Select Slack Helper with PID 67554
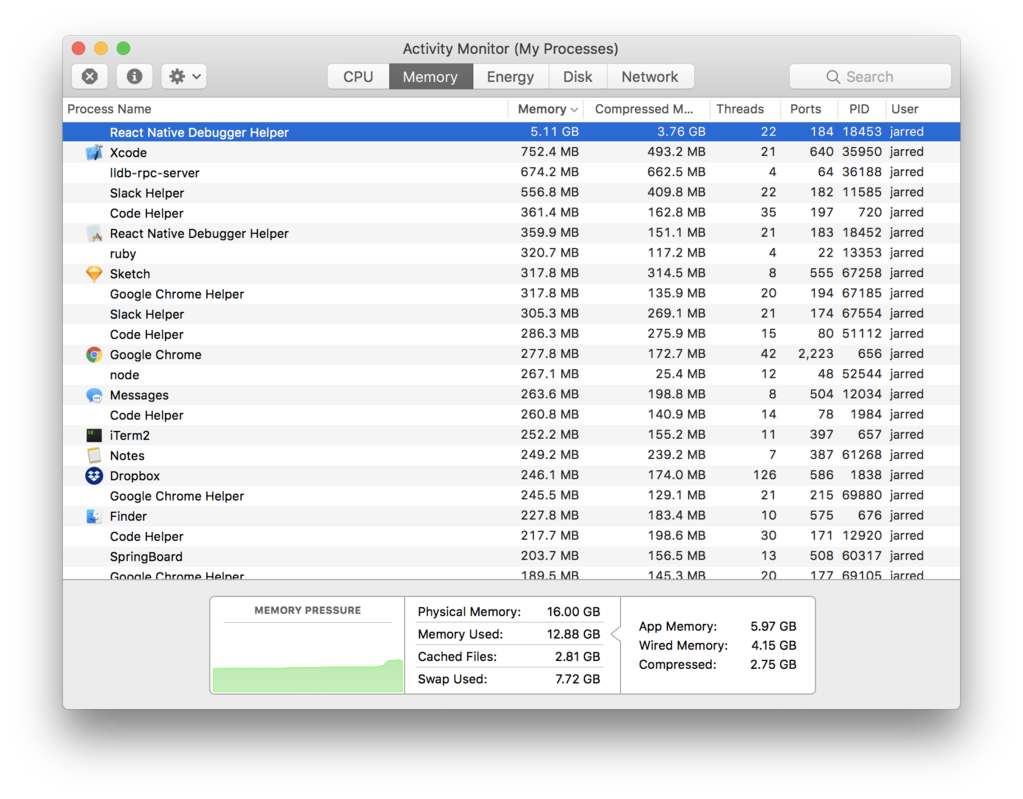 coord(512,314)
